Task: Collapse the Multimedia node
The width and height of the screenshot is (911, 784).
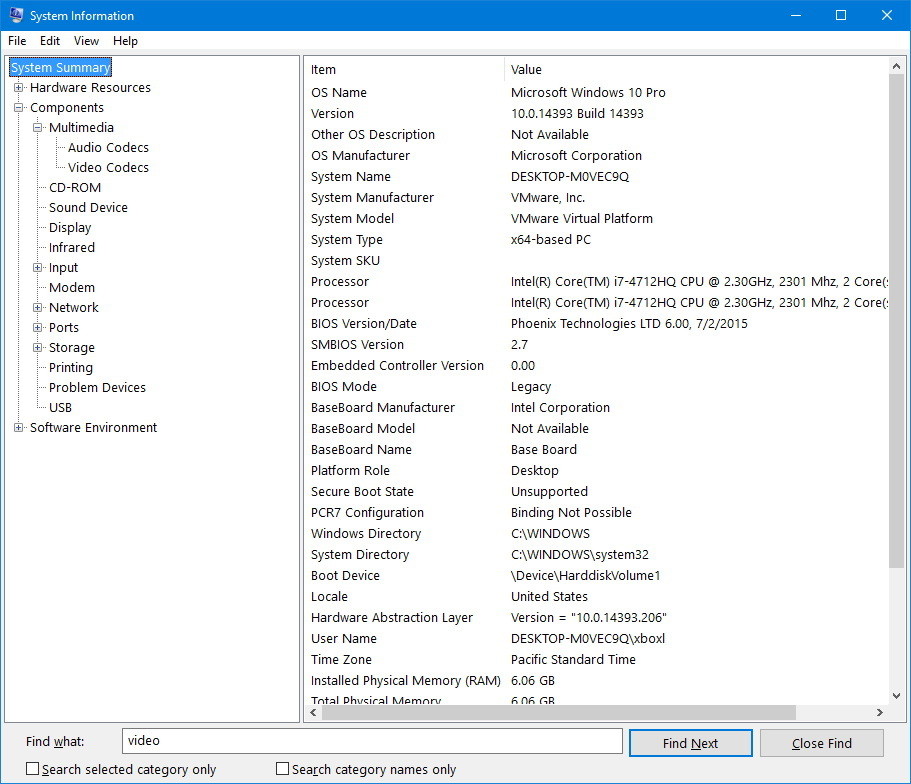Action: 38,127
